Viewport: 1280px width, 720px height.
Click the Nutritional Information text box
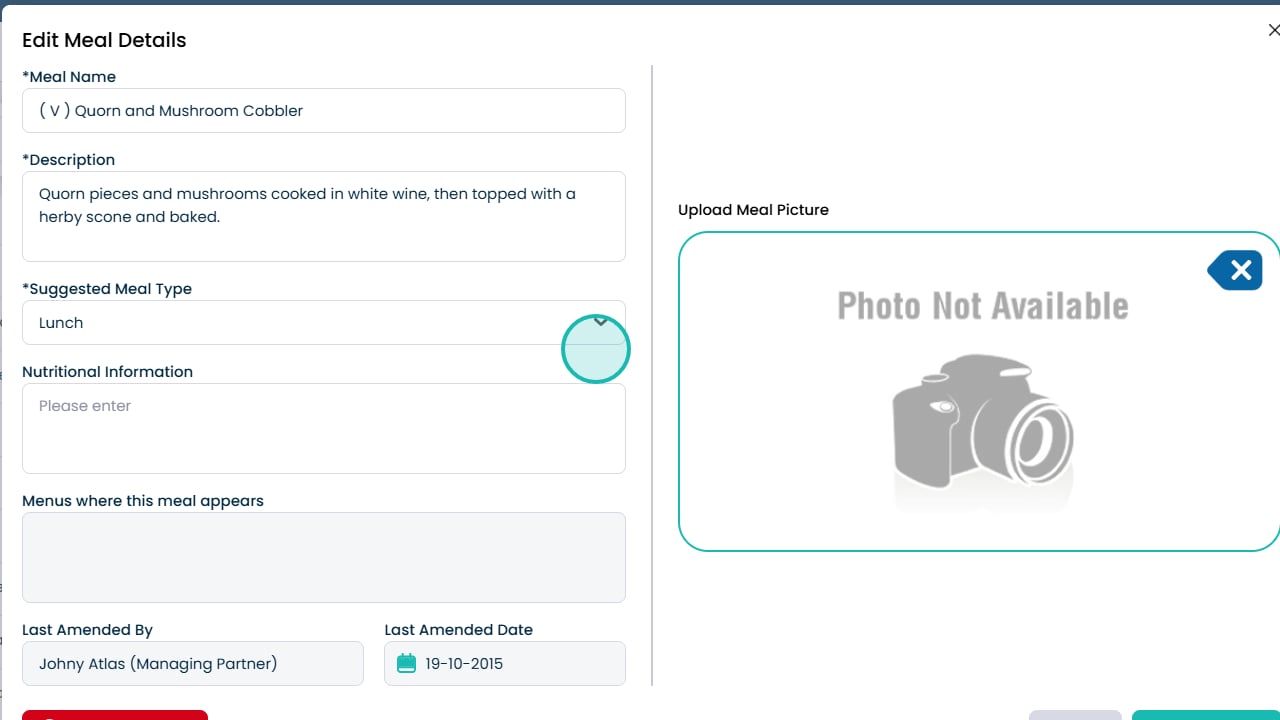[x=323, y=428]
